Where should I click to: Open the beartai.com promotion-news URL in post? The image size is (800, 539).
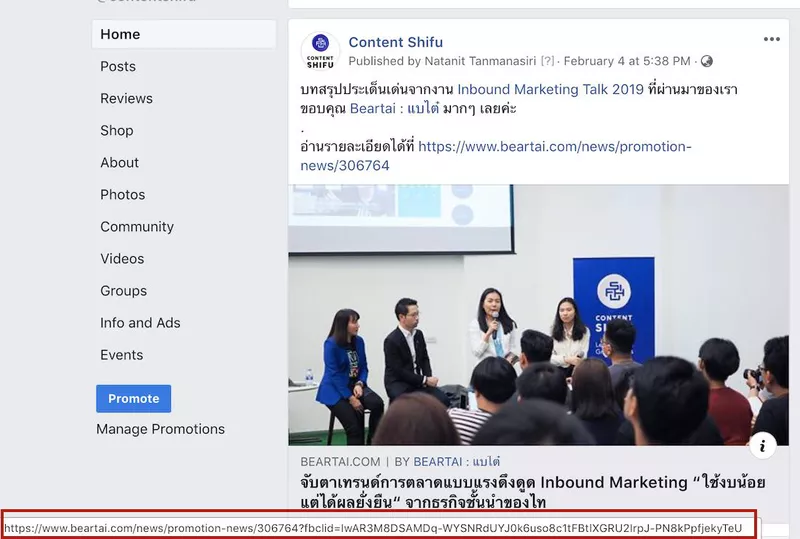coord(496,156)
